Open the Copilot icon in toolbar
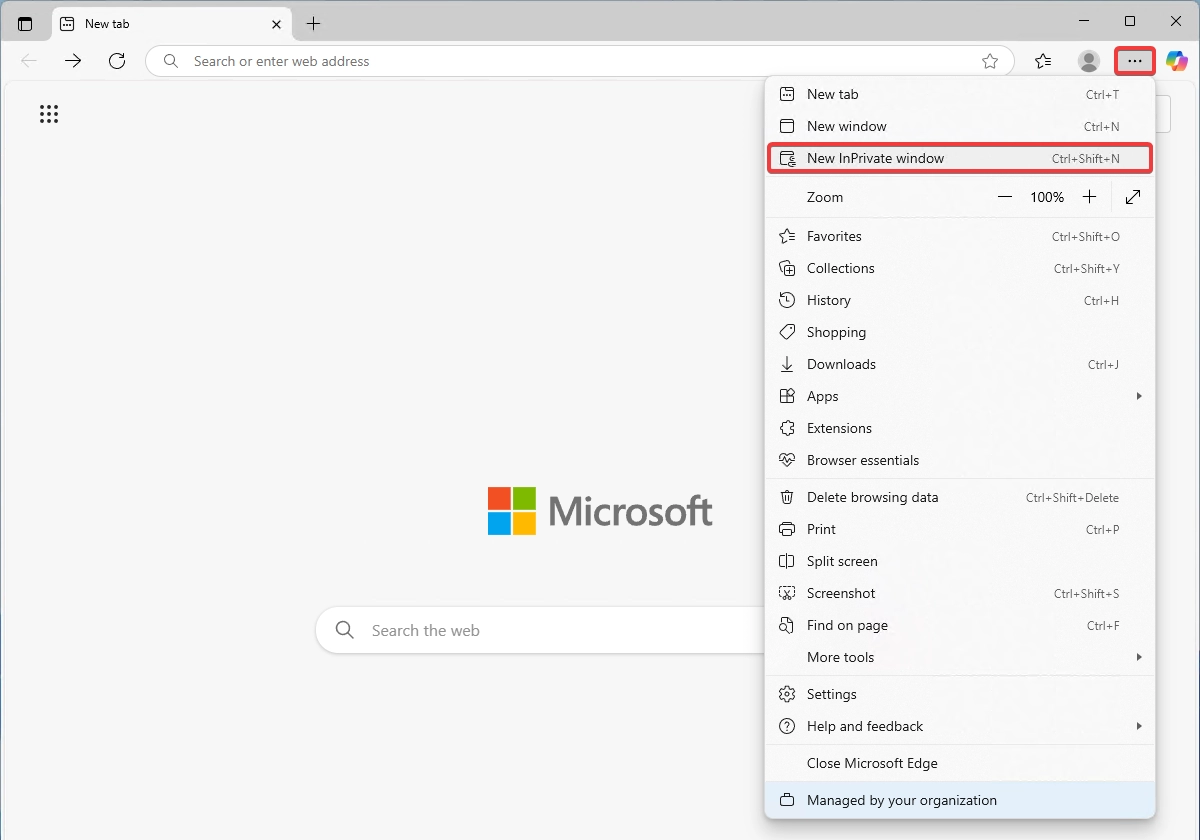The width and height of the screenshot is (1200, 840). tap(1177, 61)
